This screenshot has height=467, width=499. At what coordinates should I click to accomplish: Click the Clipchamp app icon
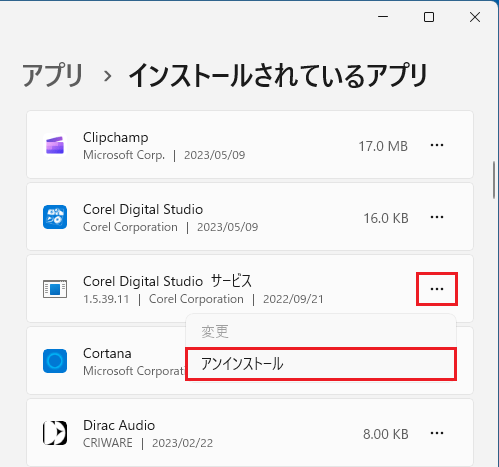coord(55,145)
